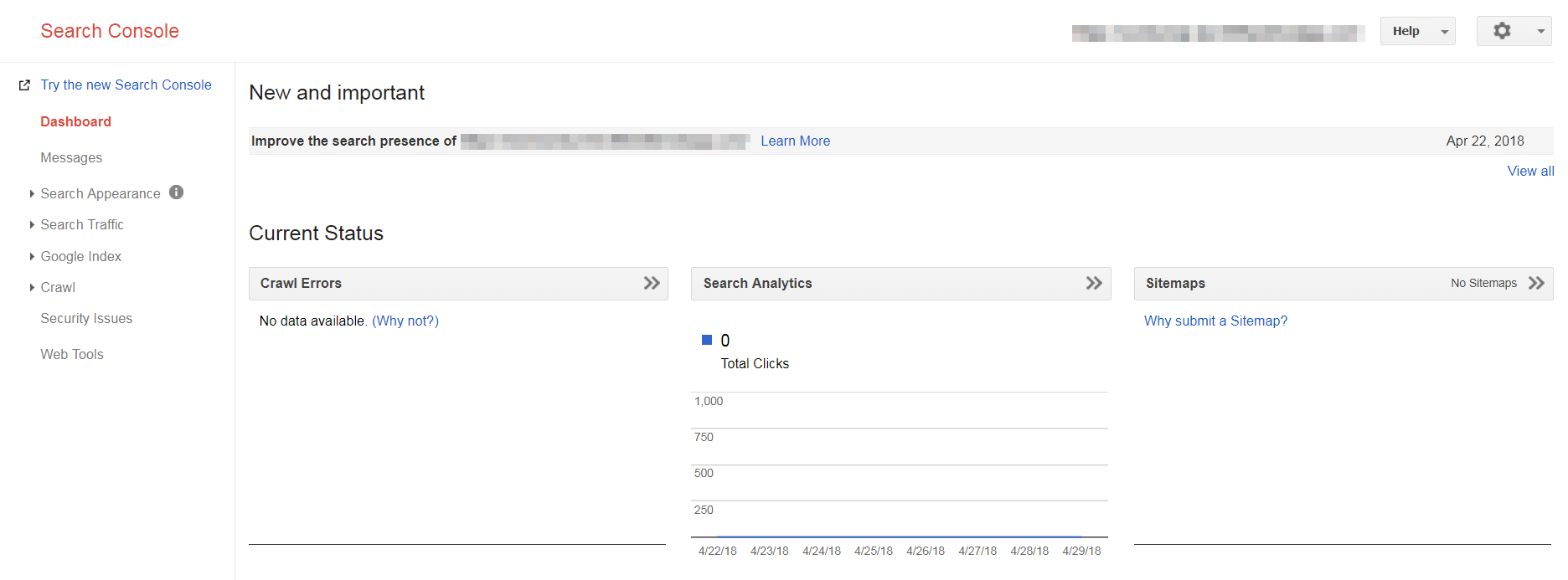Select Web Tools in sidebar
Screen dimensions: 1568x580
click(x=72, y=354)
